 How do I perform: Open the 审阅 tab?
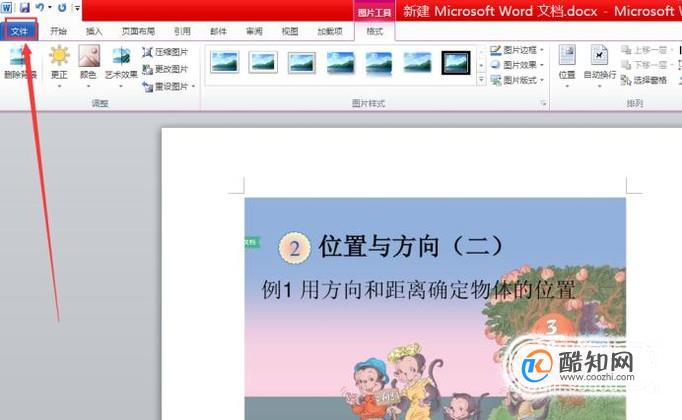(x=254, y=31)
